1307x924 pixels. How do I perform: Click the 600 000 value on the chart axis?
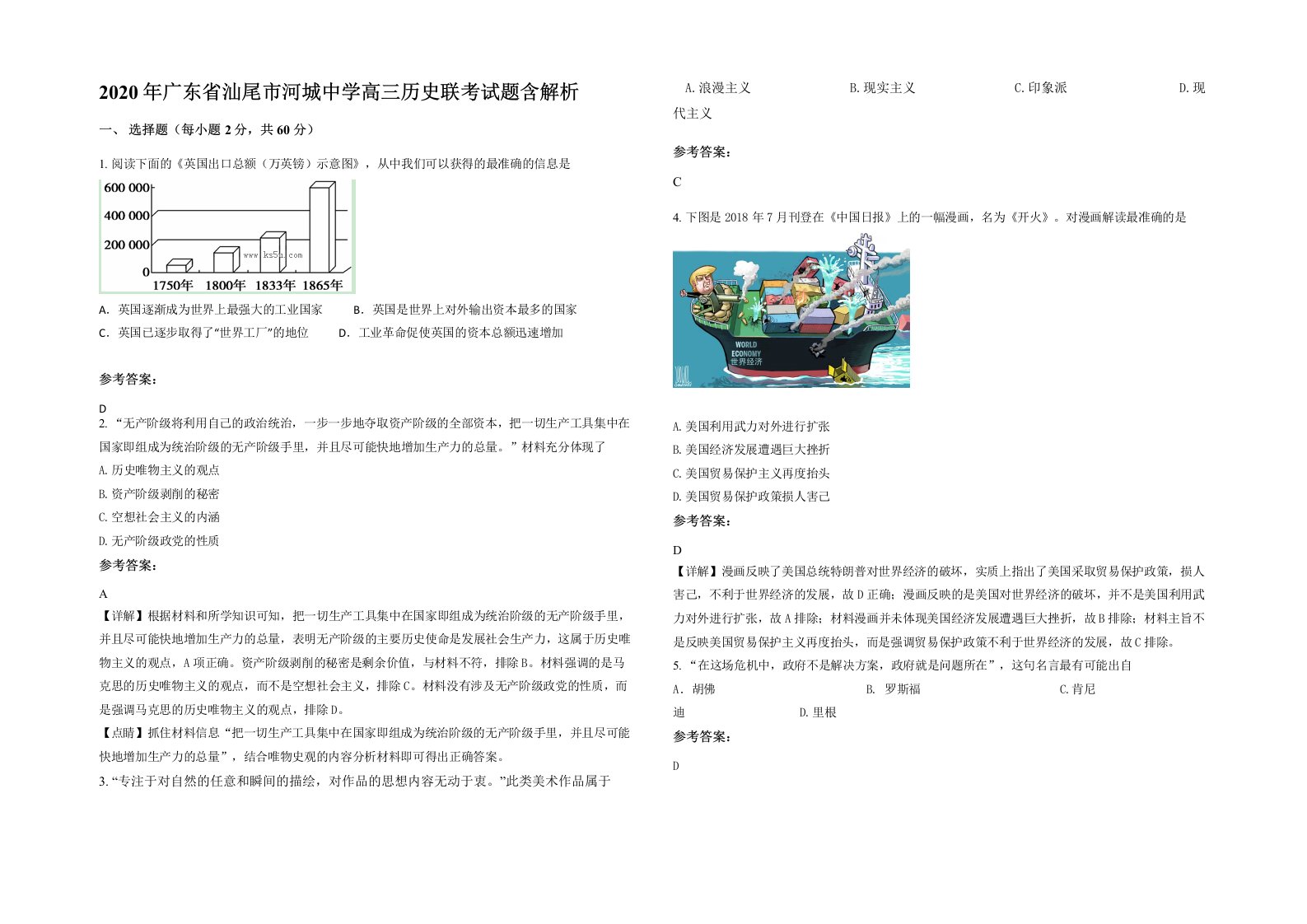pyautogui.click(x=127, y=188)
